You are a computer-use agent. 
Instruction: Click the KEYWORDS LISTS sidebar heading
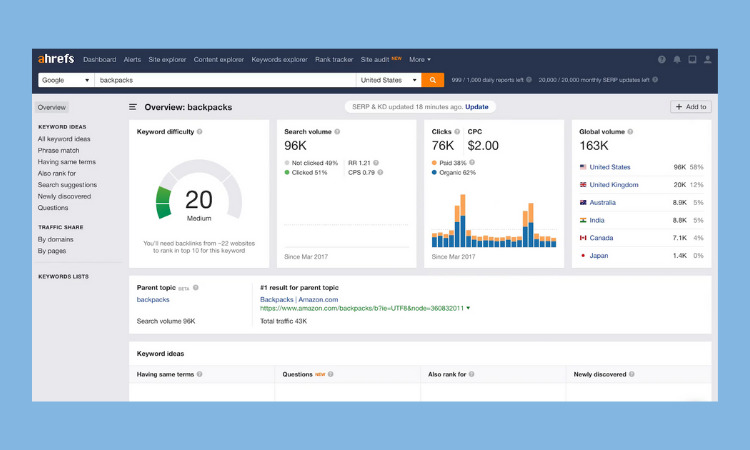63,276
